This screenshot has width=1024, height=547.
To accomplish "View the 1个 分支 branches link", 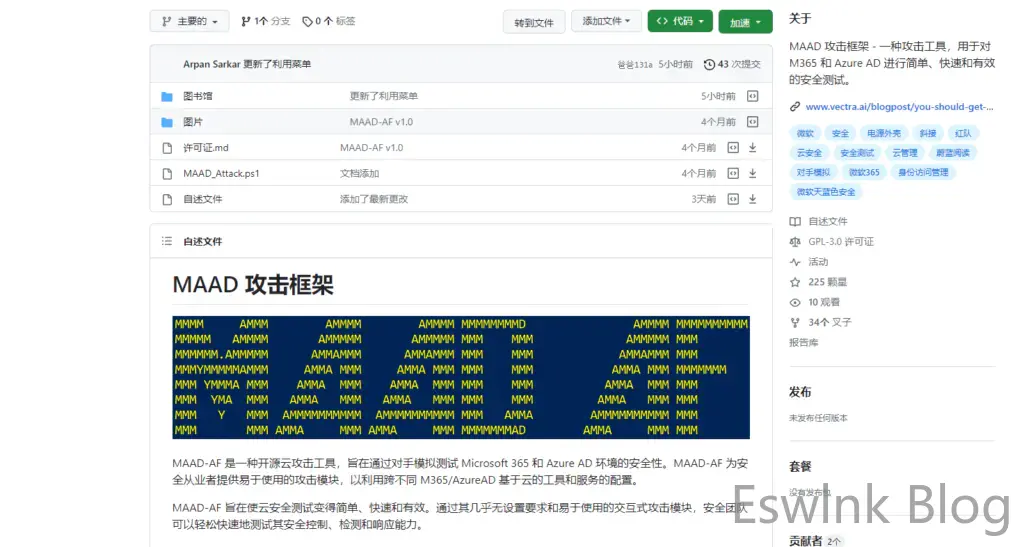I will tap(266, 21).
